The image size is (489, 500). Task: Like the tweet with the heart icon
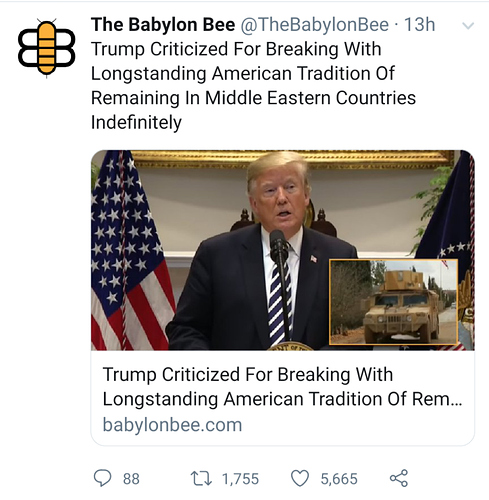pos(300,478)
